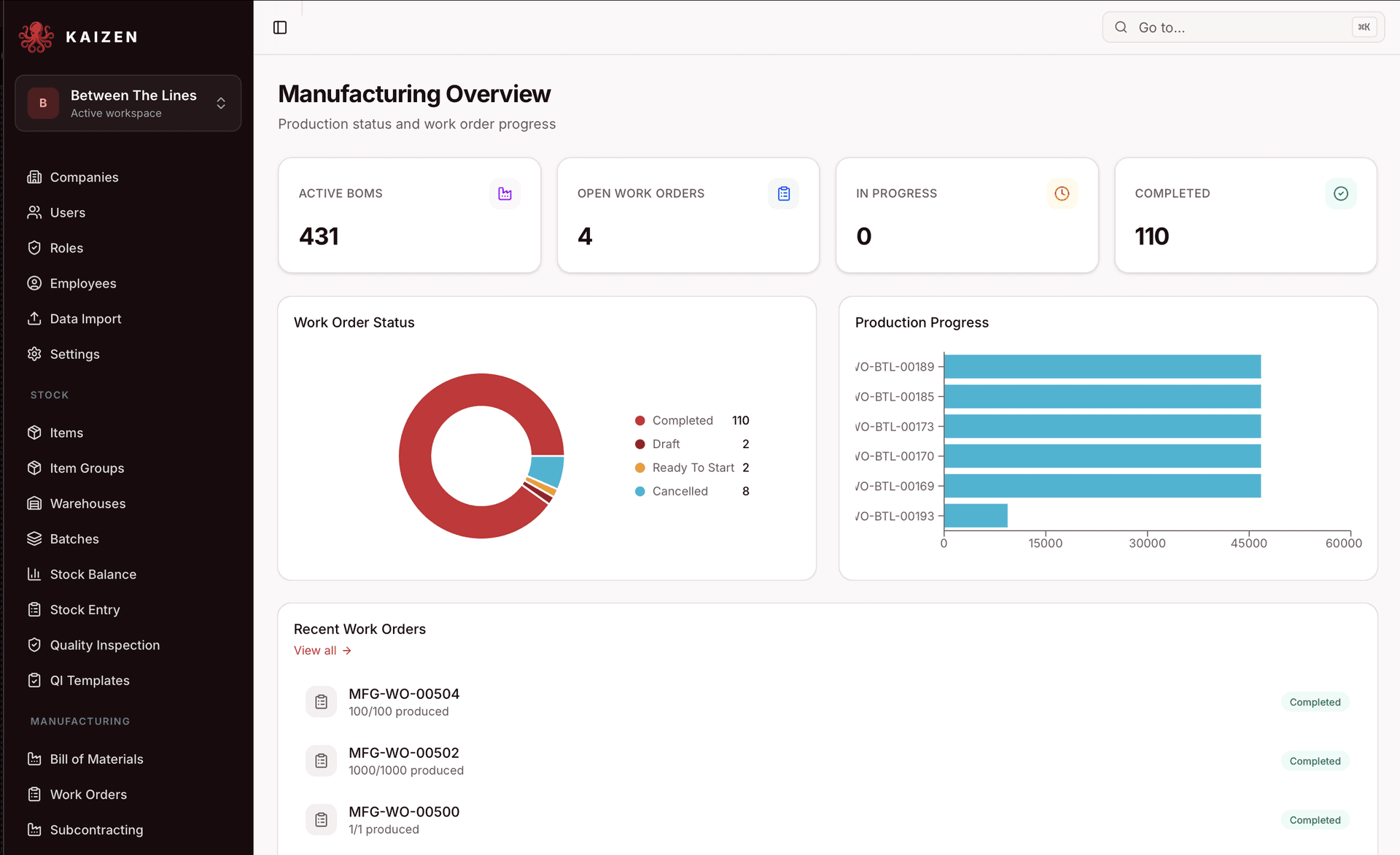Viewport: 1400px width, 855px height.
Task: Click the Warehouses icon
Action: 34,503
